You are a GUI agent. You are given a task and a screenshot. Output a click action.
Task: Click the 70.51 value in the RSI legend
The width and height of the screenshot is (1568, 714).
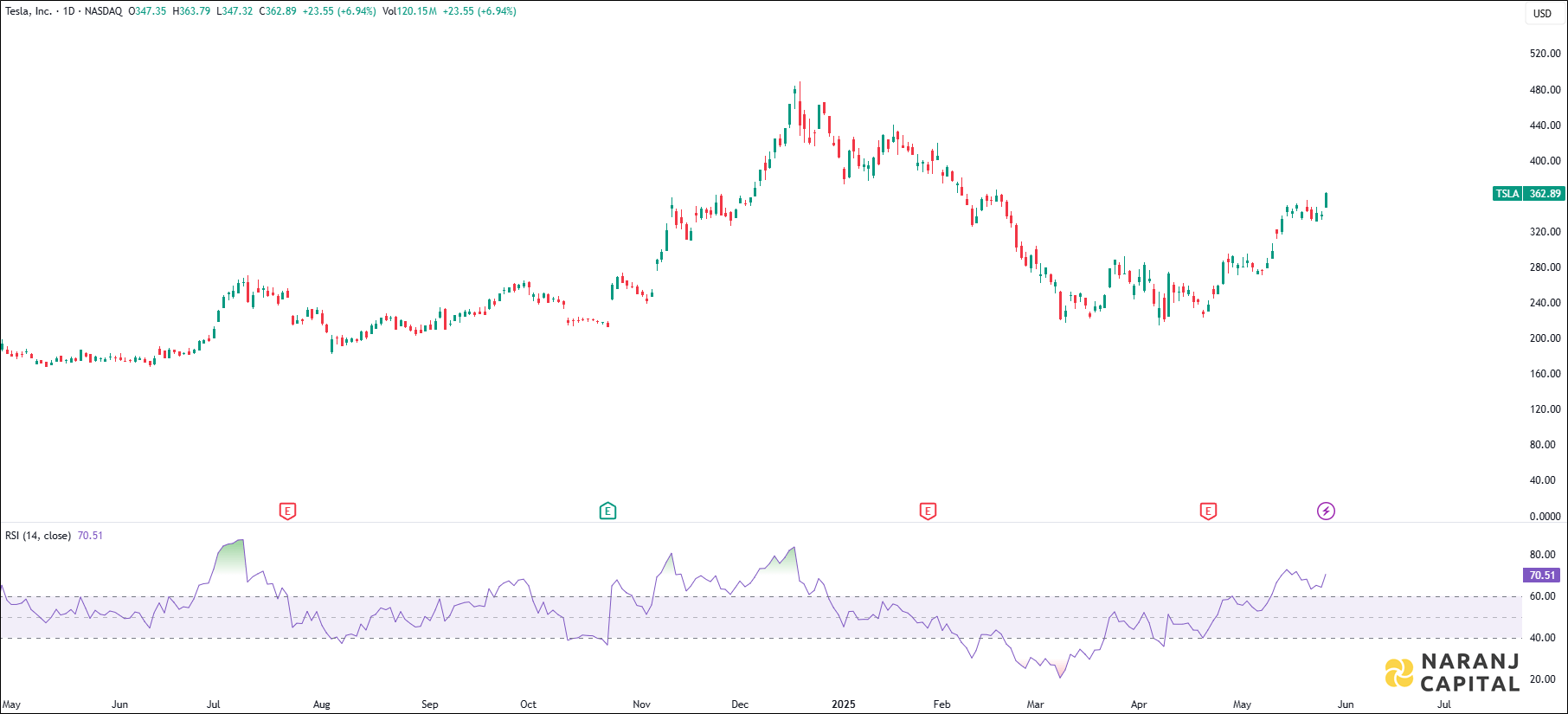(90, 536)
